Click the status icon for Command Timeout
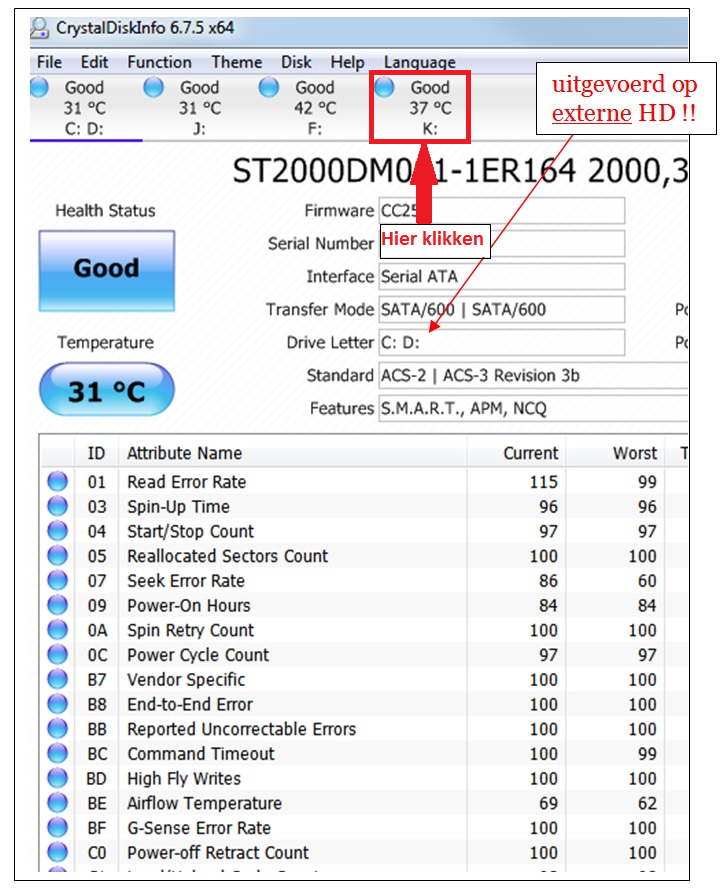The image size is (727, 895). (57, 753)
